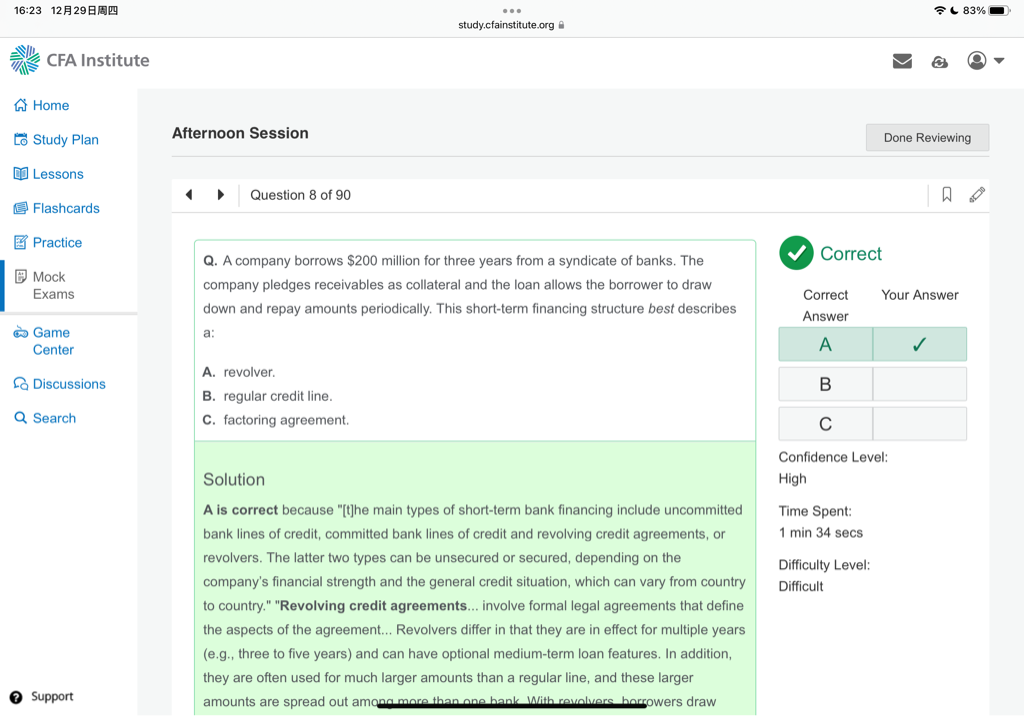Open the user profile avatar icon

click(x=976, y=61)
